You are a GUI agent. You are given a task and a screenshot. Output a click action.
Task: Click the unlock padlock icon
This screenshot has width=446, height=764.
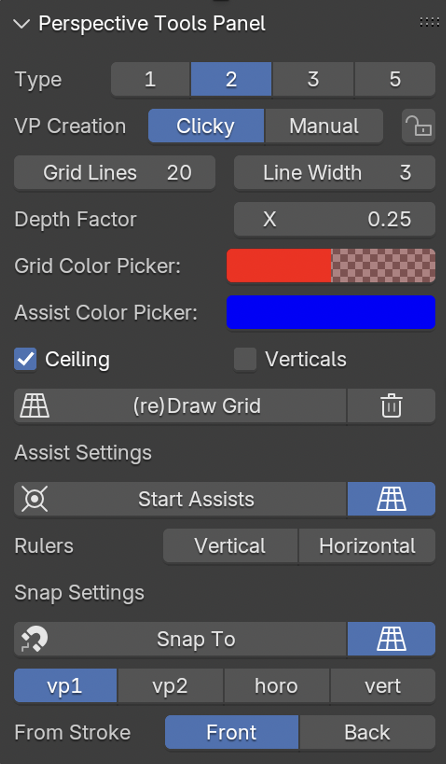[x=419, y=126]
